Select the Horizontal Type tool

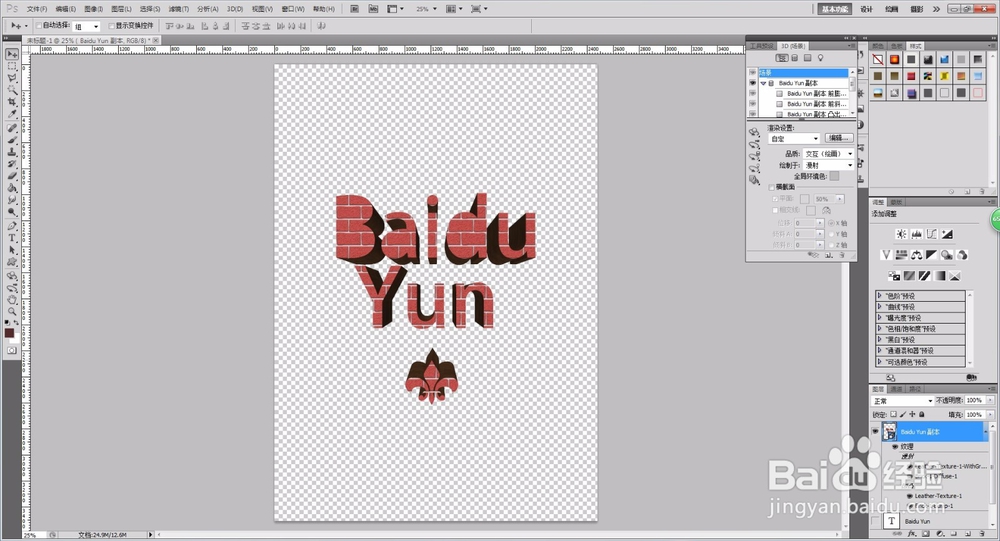11,238
